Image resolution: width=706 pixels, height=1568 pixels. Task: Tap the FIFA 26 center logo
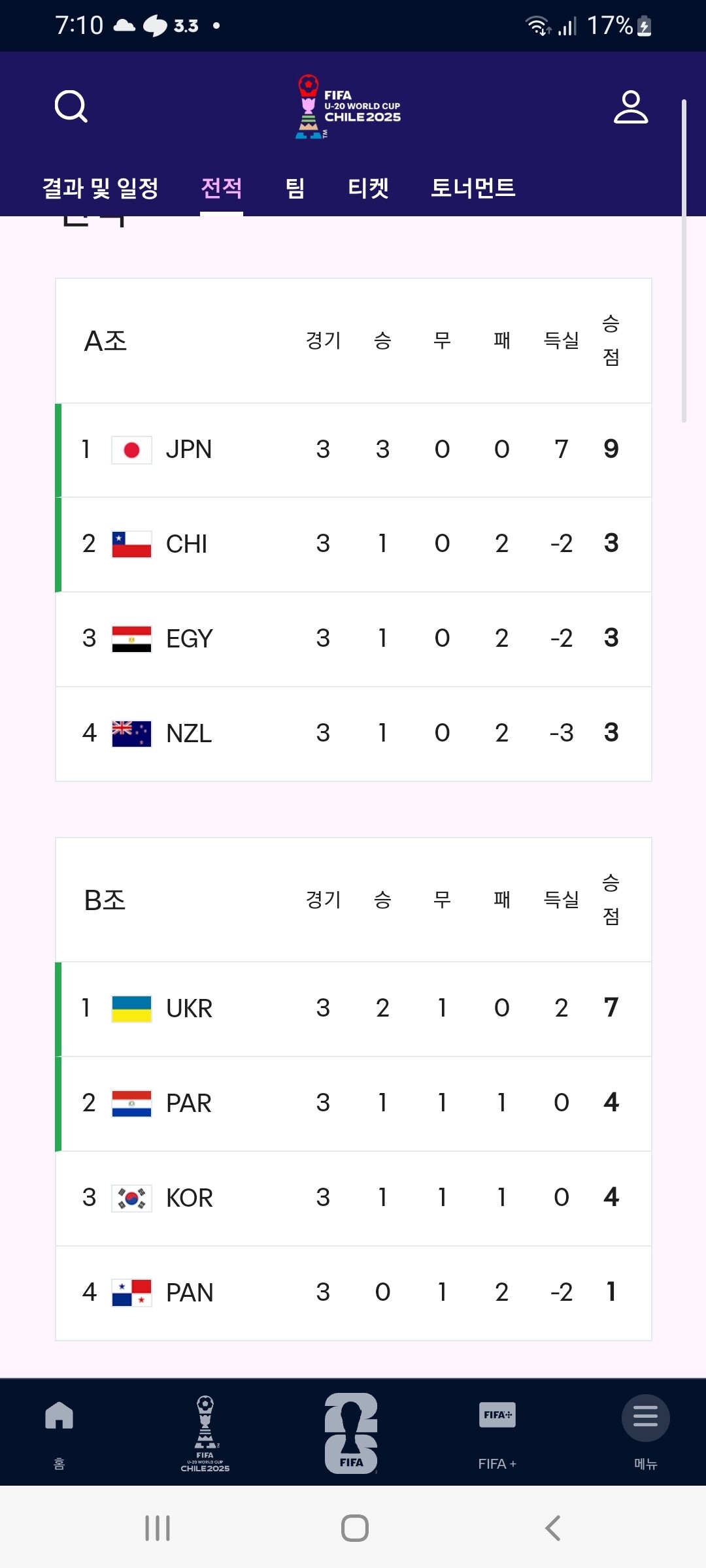pos(351,1433)
